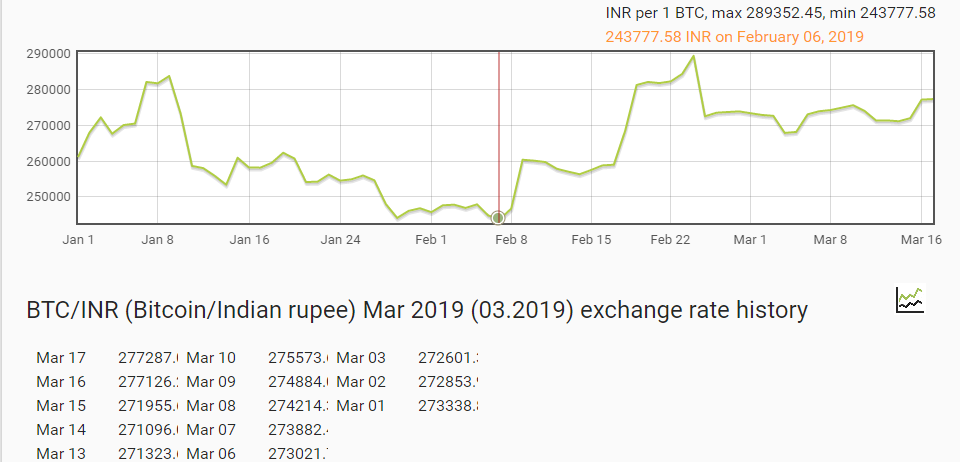Click the Mar 1 x-axis label

pos(750,240)
